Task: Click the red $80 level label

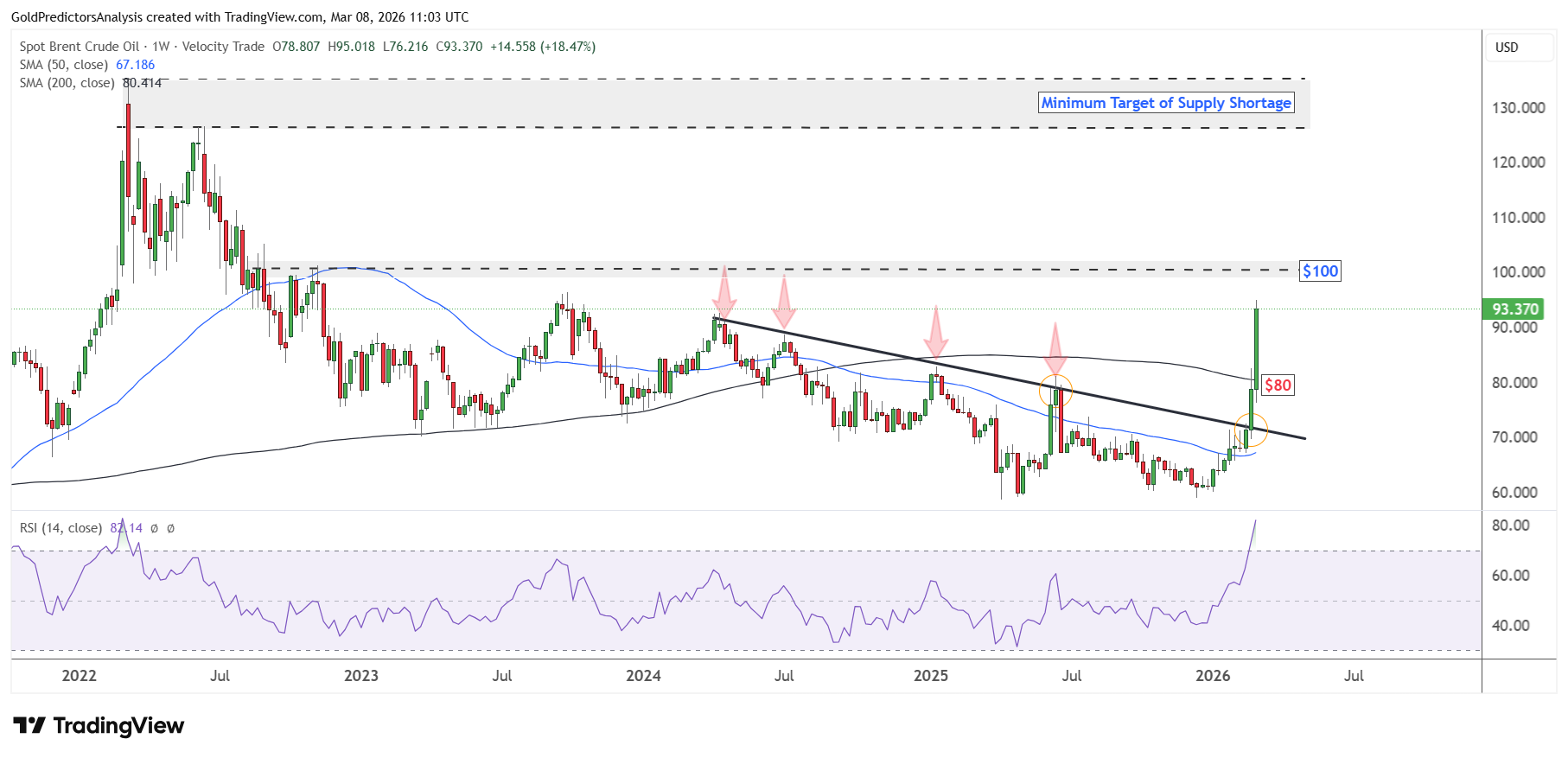Action: click(x=1278, y=385)
